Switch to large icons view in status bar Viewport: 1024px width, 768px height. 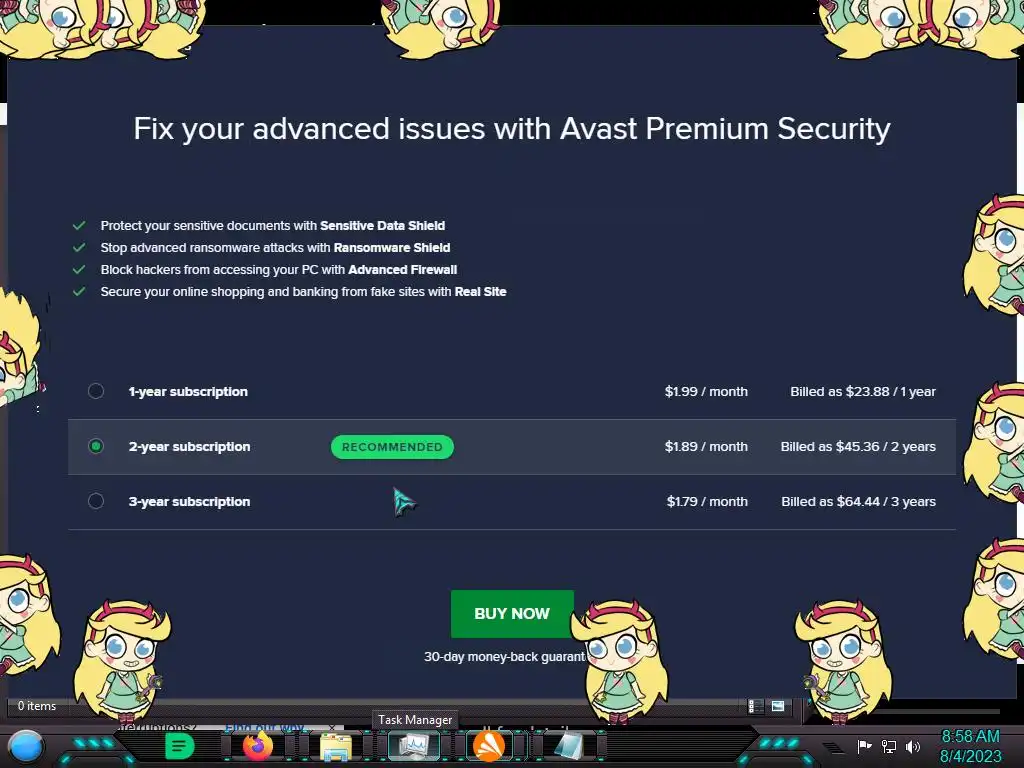point(778,706)
